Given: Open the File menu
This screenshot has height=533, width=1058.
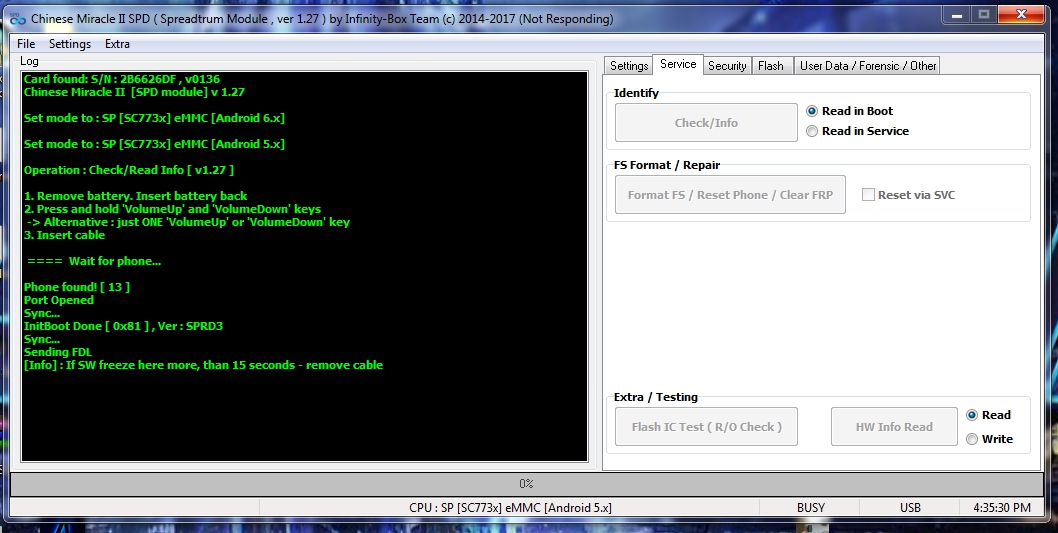Looking at the screenshot, I should [26, 44].
